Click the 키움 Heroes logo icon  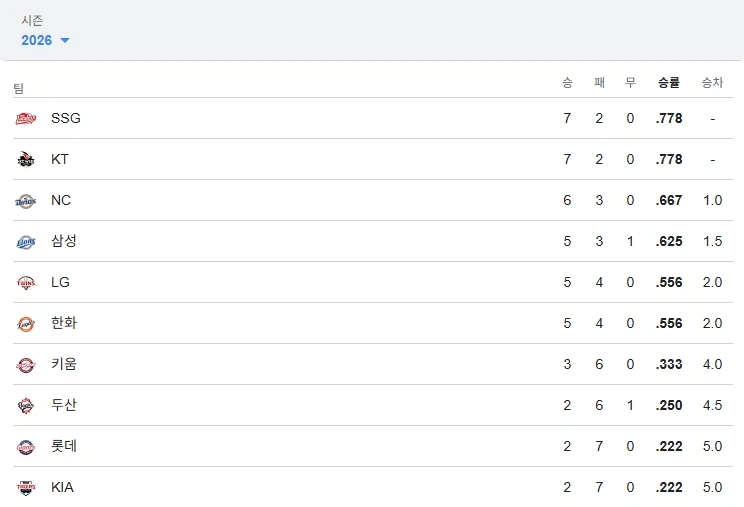click(26, 365)
